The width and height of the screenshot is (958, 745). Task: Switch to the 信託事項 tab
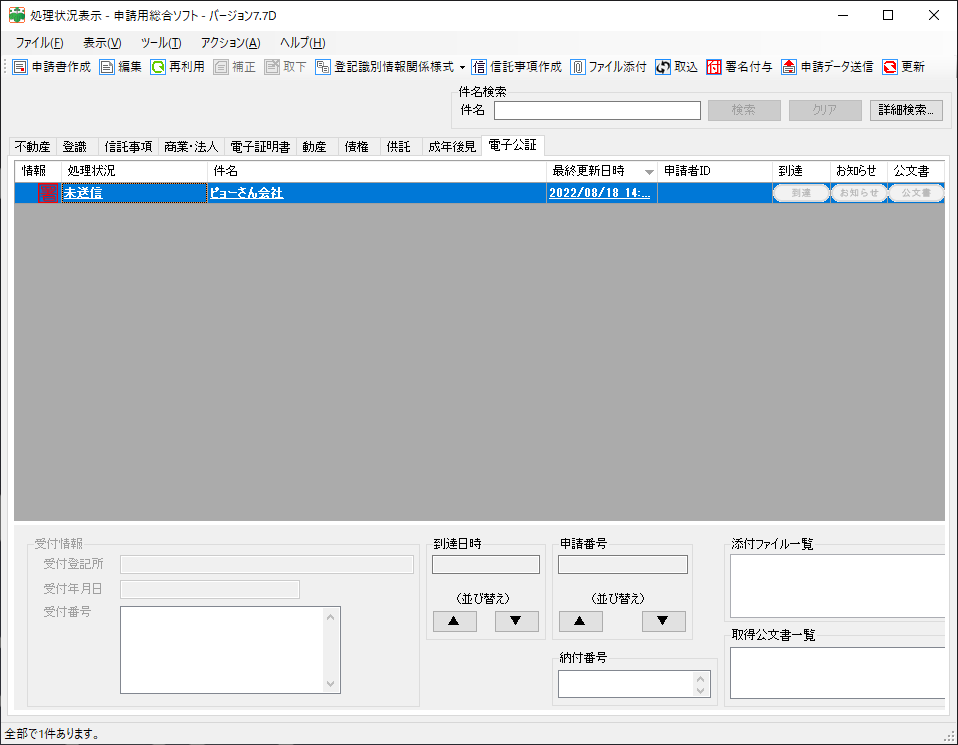tap(128, 147)
